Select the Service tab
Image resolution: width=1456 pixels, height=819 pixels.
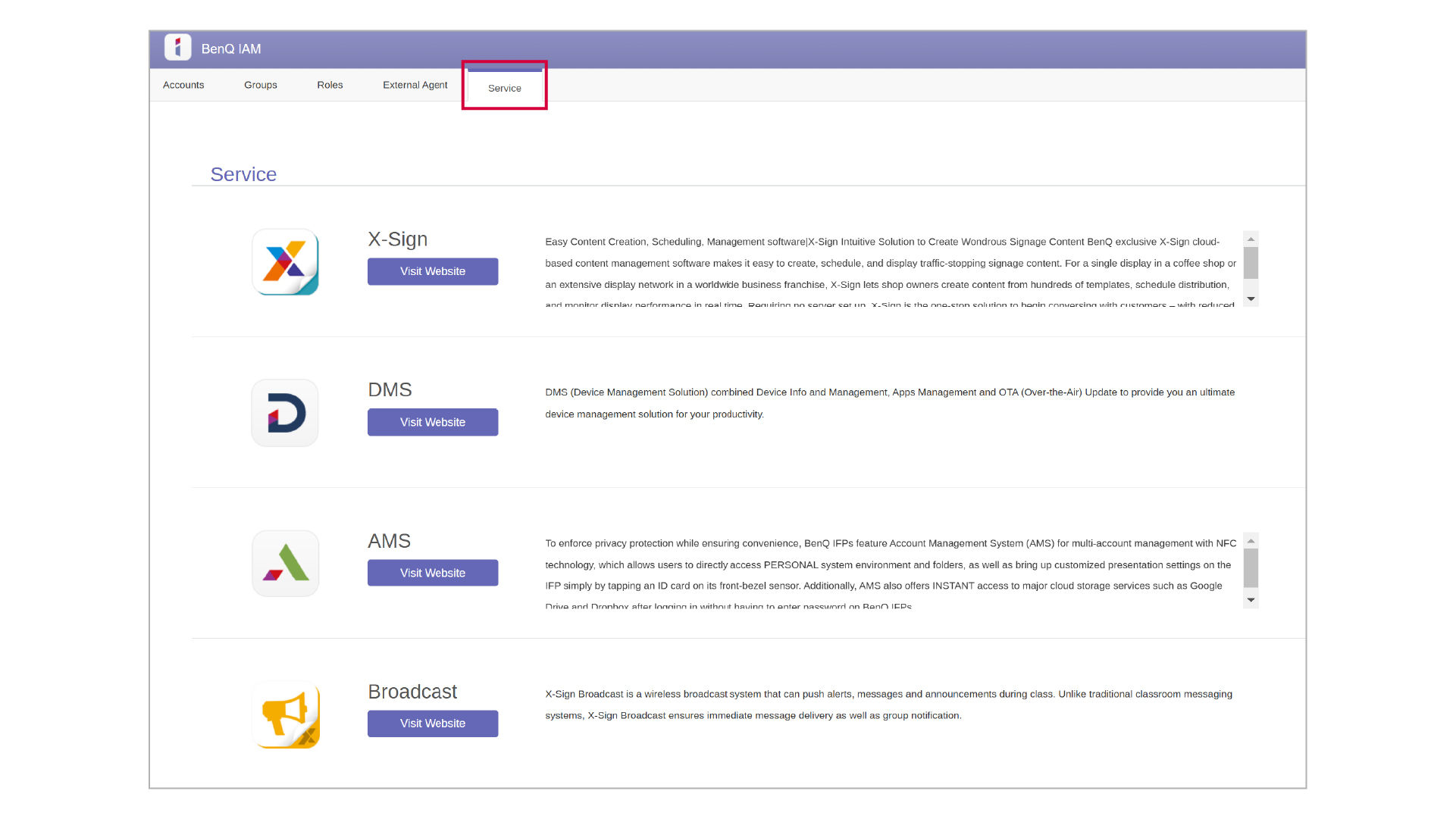point(504,88)
